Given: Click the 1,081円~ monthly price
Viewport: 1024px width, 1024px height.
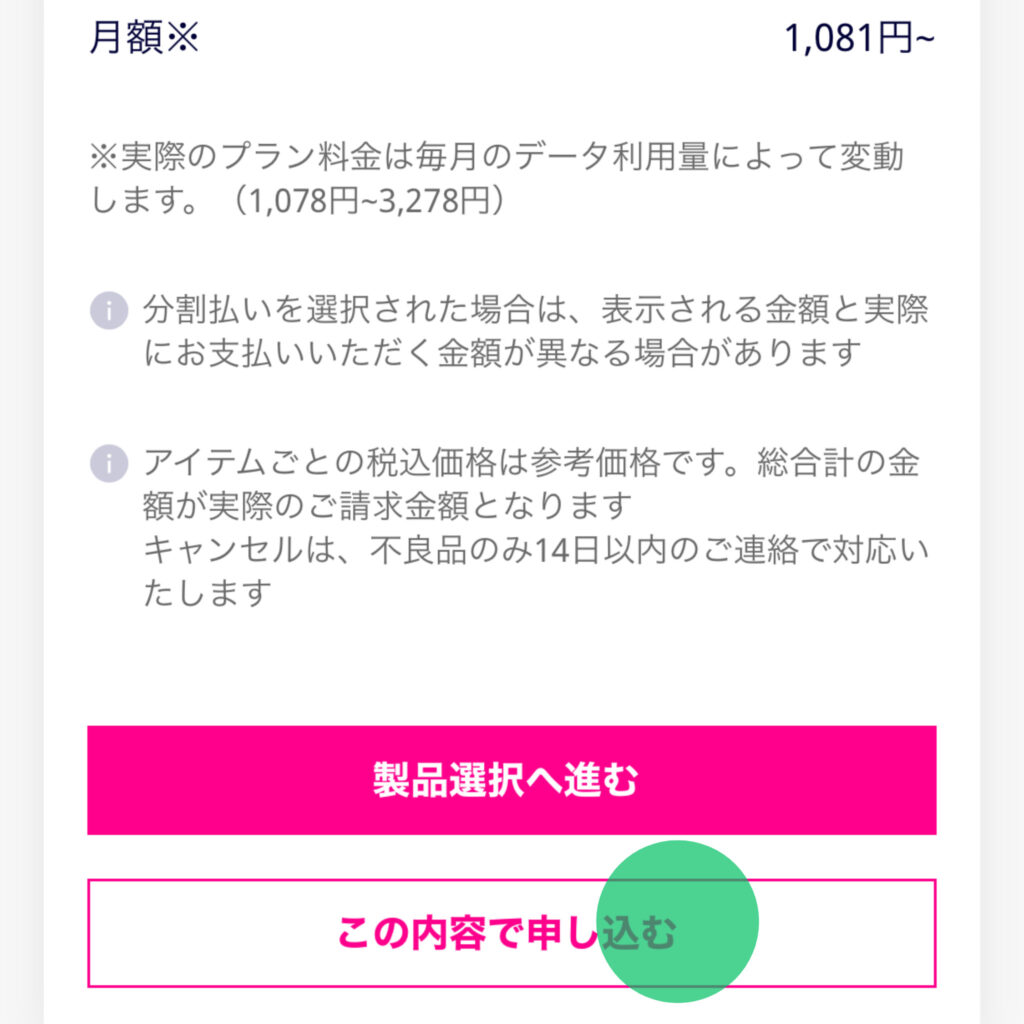Looking at the screenshot, I should click(859, 38).
